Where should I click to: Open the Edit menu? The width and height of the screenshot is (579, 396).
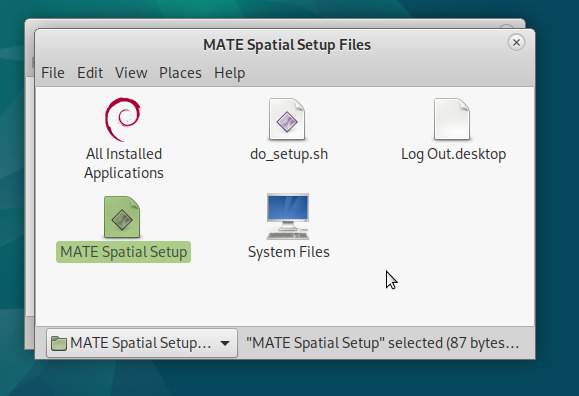point(90,73)
